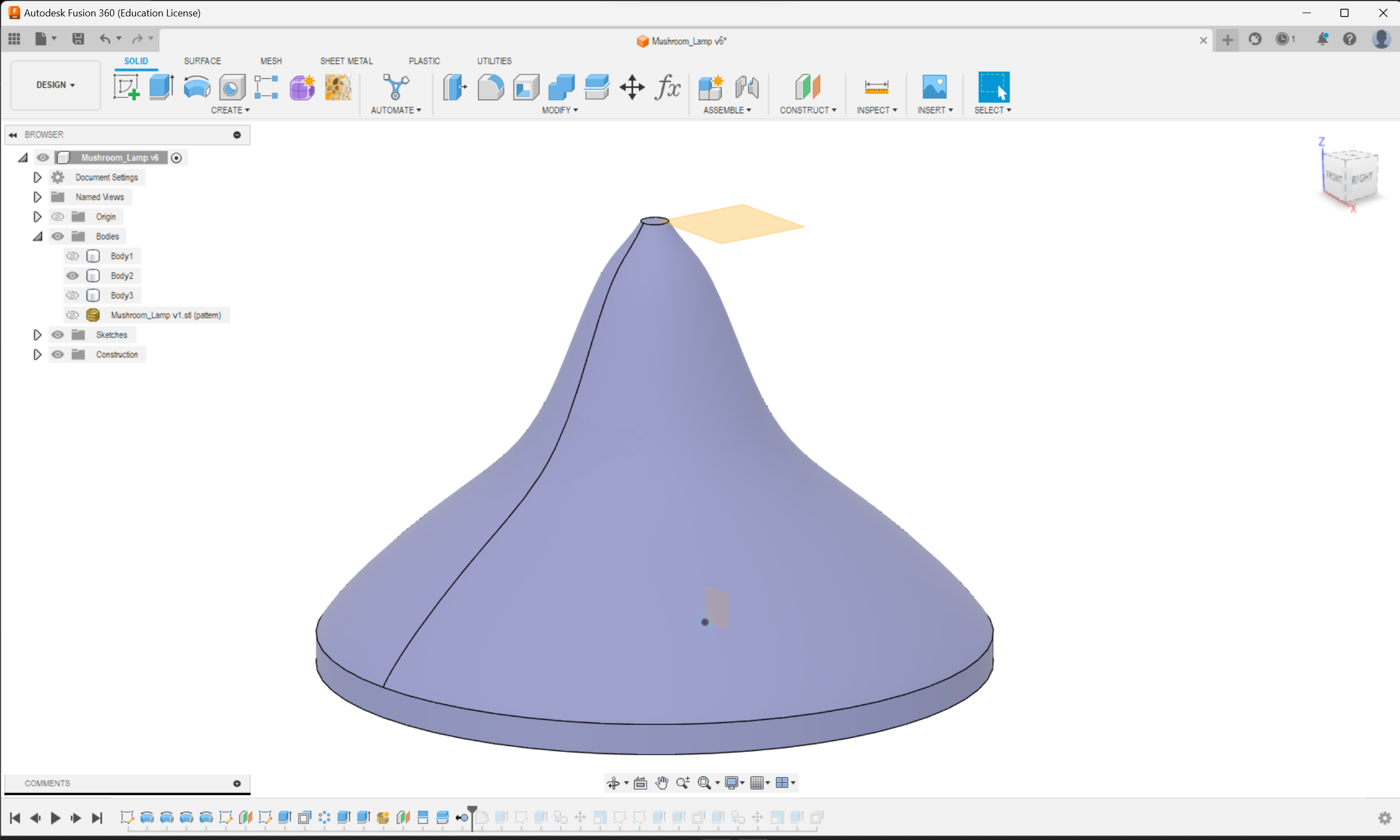
Task: Switch to the SURFACE tab
Action: (202, 61)
